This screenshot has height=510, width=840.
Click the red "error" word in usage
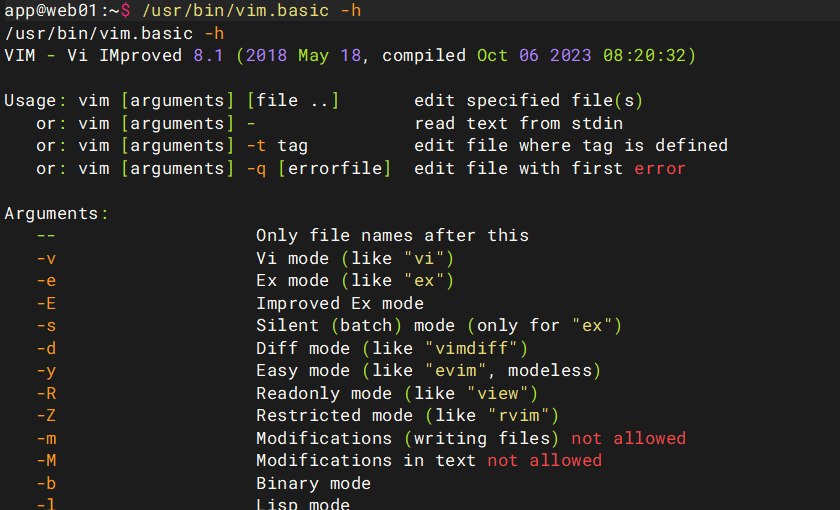coord(660,169)
